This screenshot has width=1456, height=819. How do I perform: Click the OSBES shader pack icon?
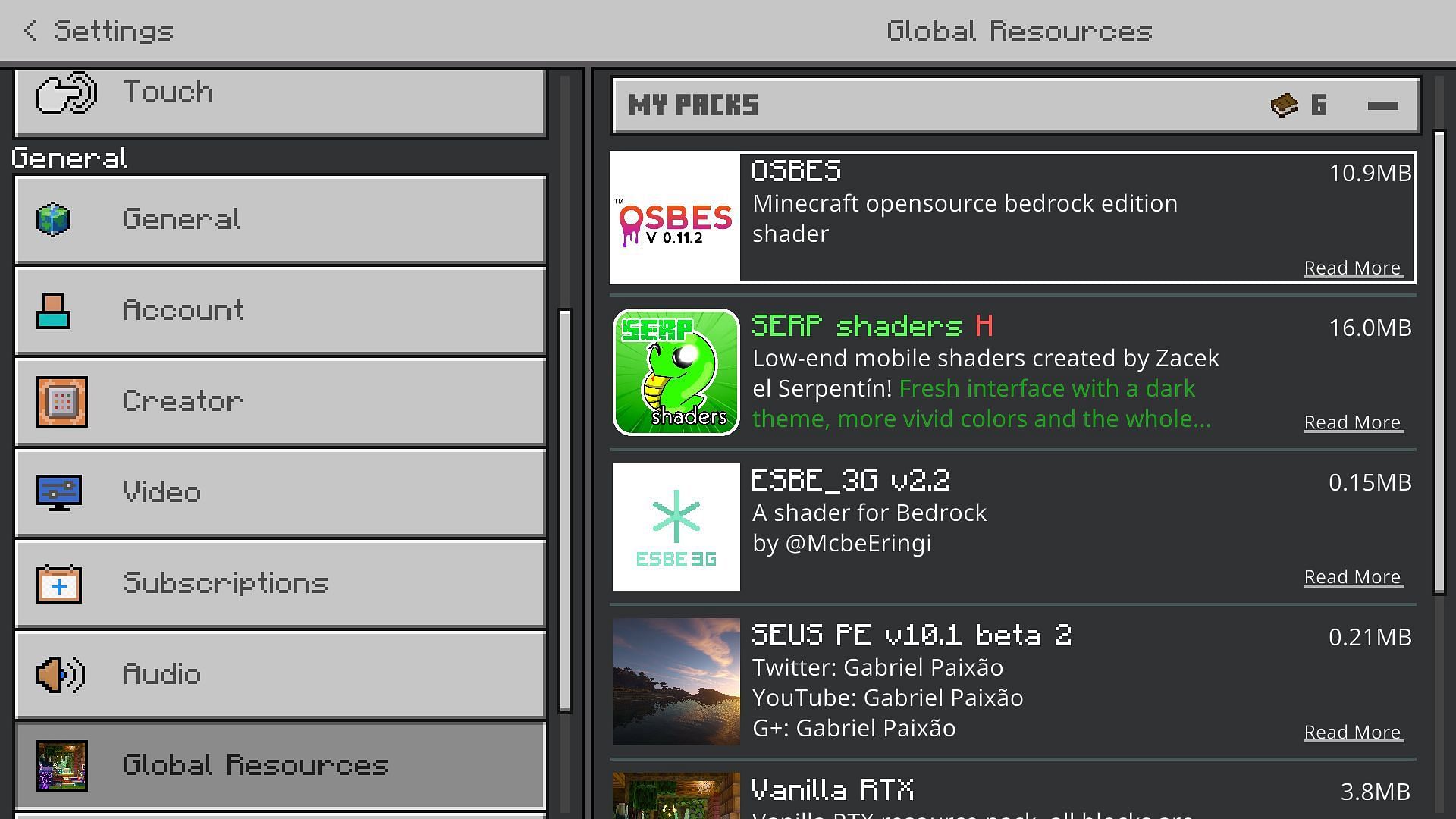674,217
